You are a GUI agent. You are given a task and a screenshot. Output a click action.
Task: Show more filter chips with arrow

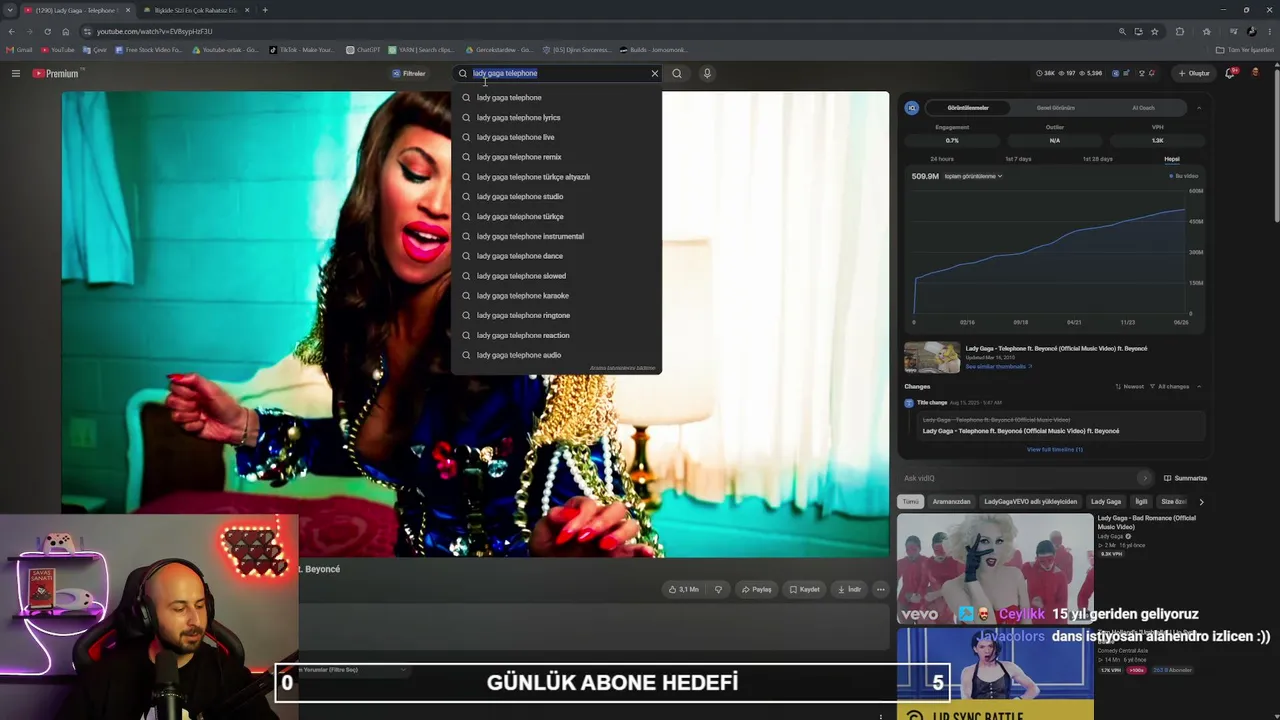(1201, 501)
